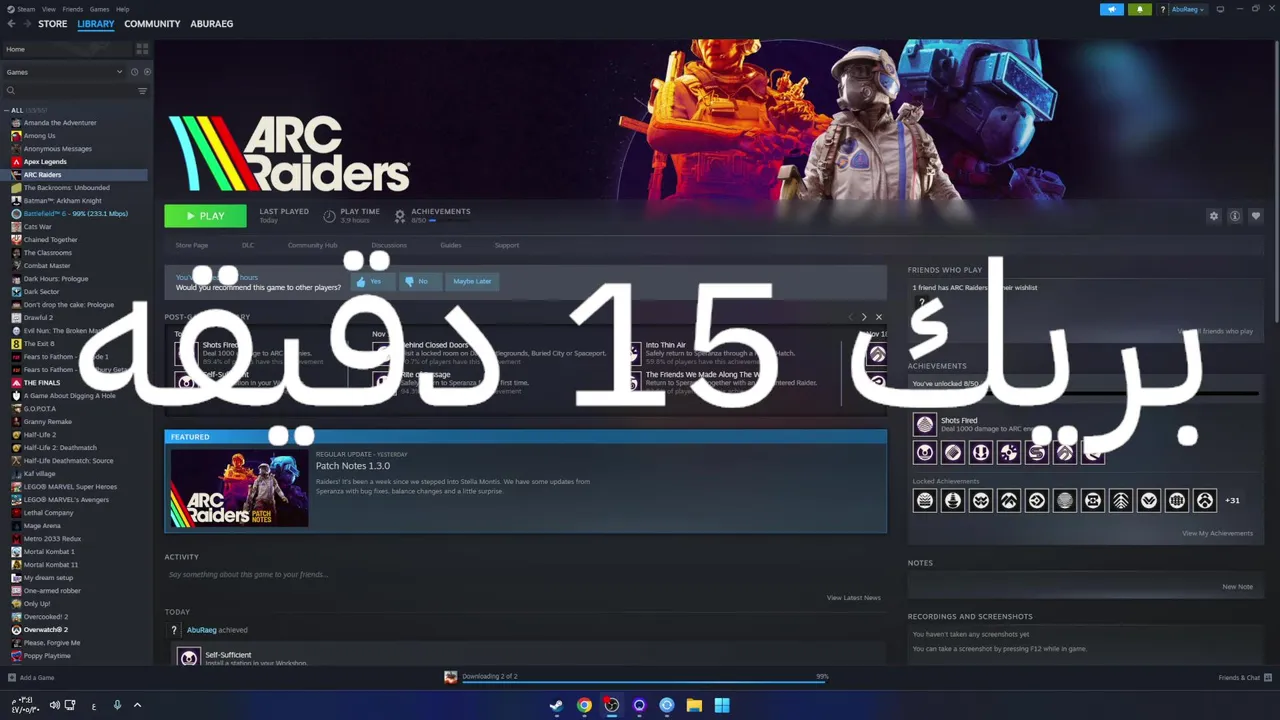
Task: Click the Home button in sidebar
Action: tap(66, 49)
